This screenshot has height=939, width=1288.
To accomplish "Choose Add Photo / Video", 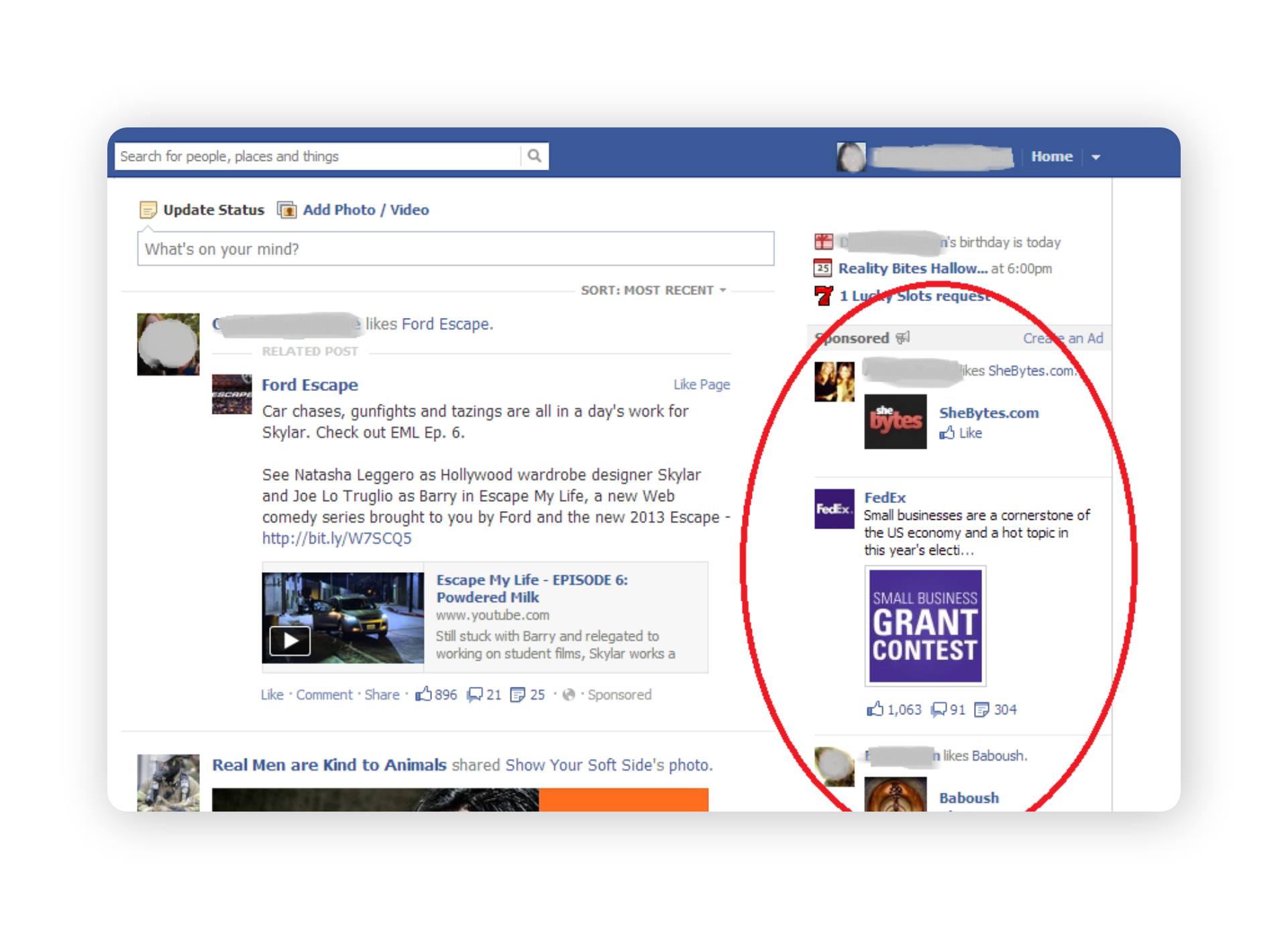I will tap(366, 210).
